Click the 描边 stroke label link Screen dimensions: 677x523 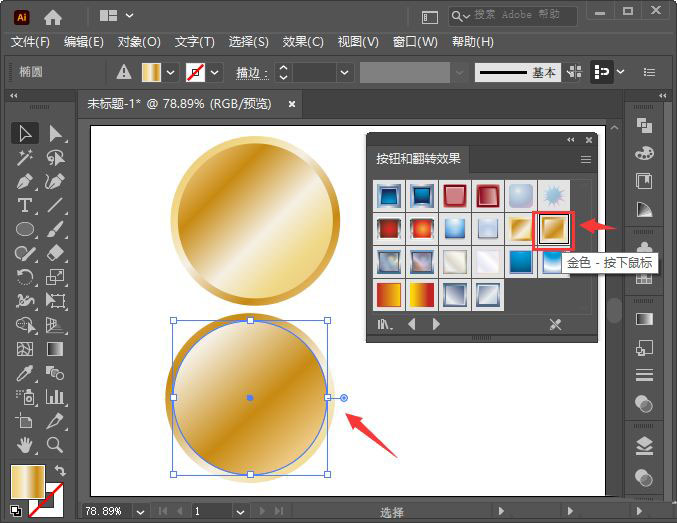252,73
